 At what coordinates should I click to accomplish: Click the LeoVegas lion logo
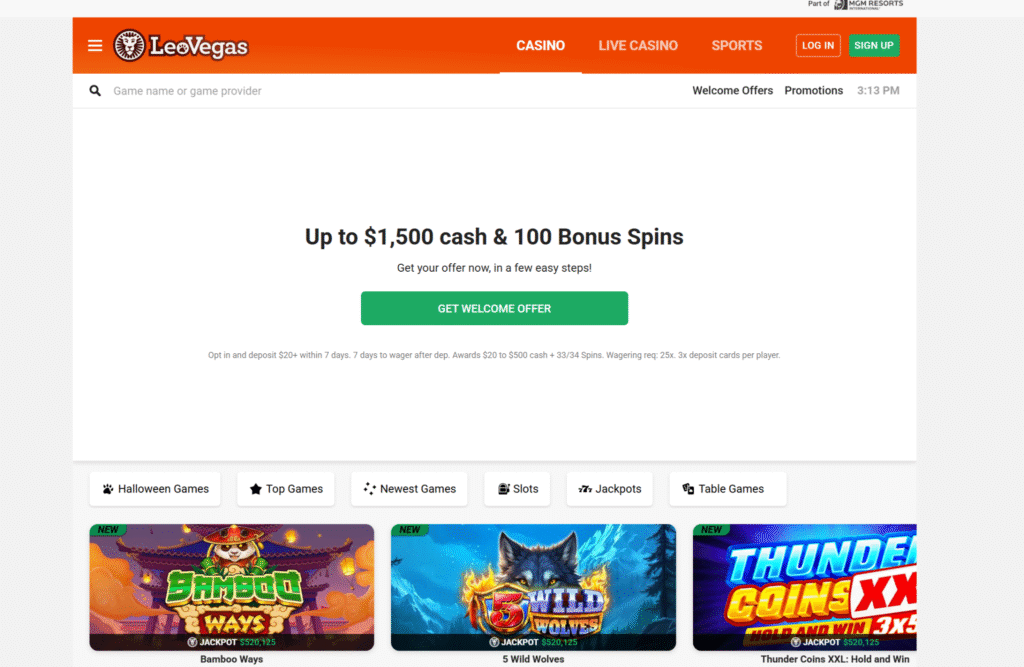point(129,46)
